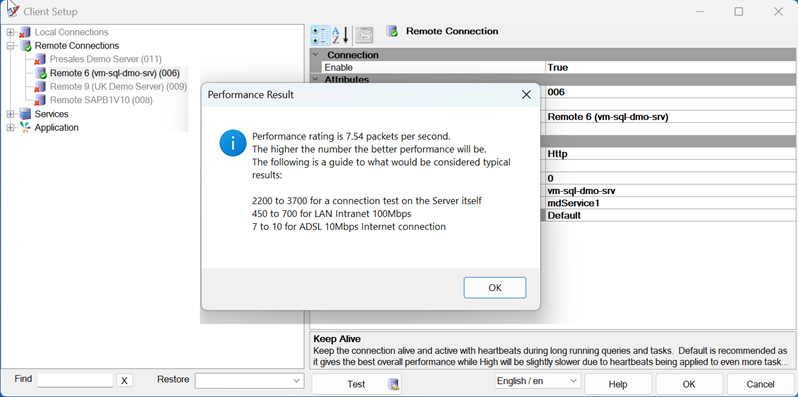Click Remote 9 UK Demo database icon

pos(40,87)
